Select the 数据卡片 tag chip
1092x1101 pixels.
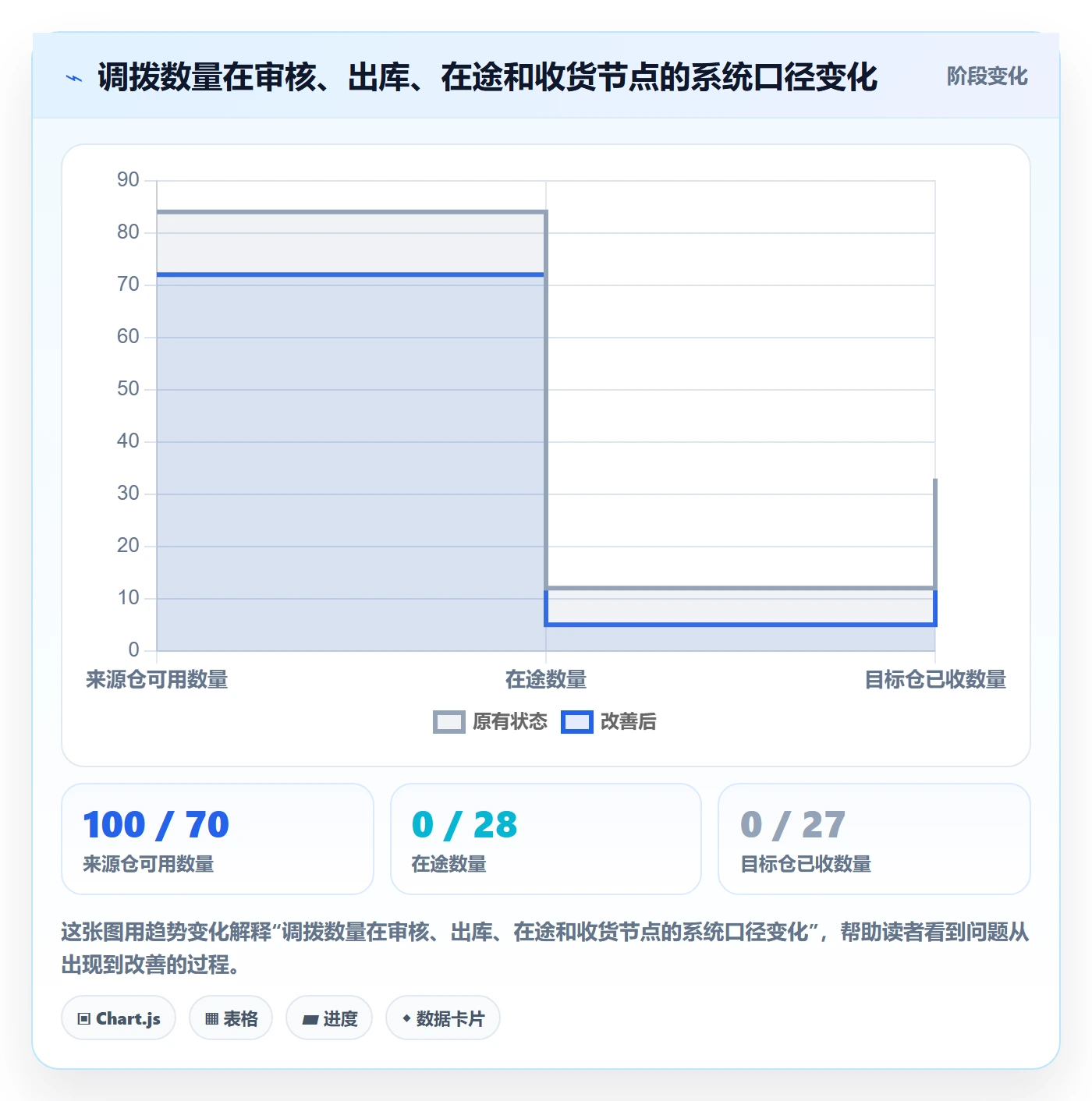443,1018
